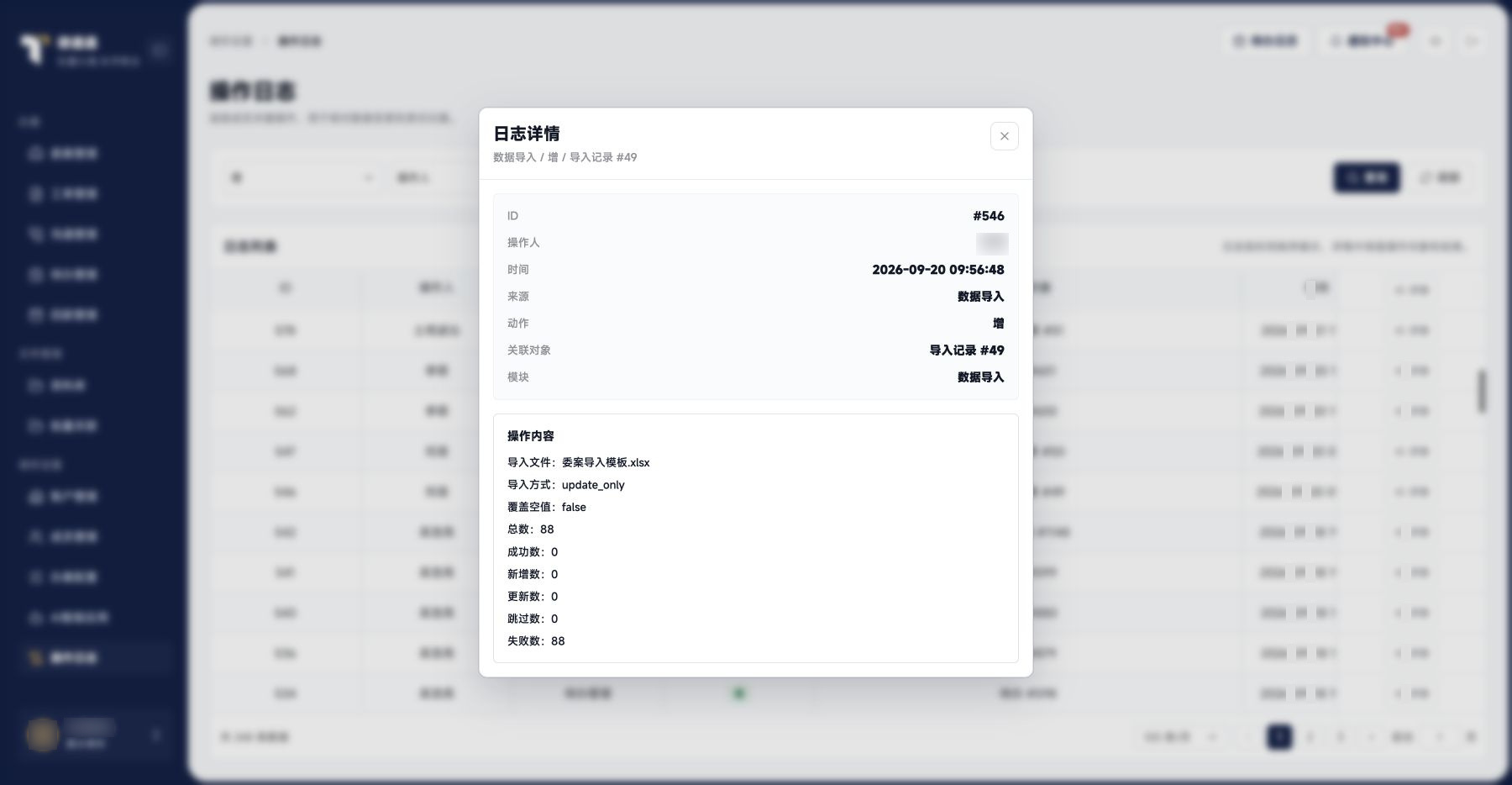Click the breadcrumb 数据导入 / 增 / 导入记录 #49

click(564, 157)
